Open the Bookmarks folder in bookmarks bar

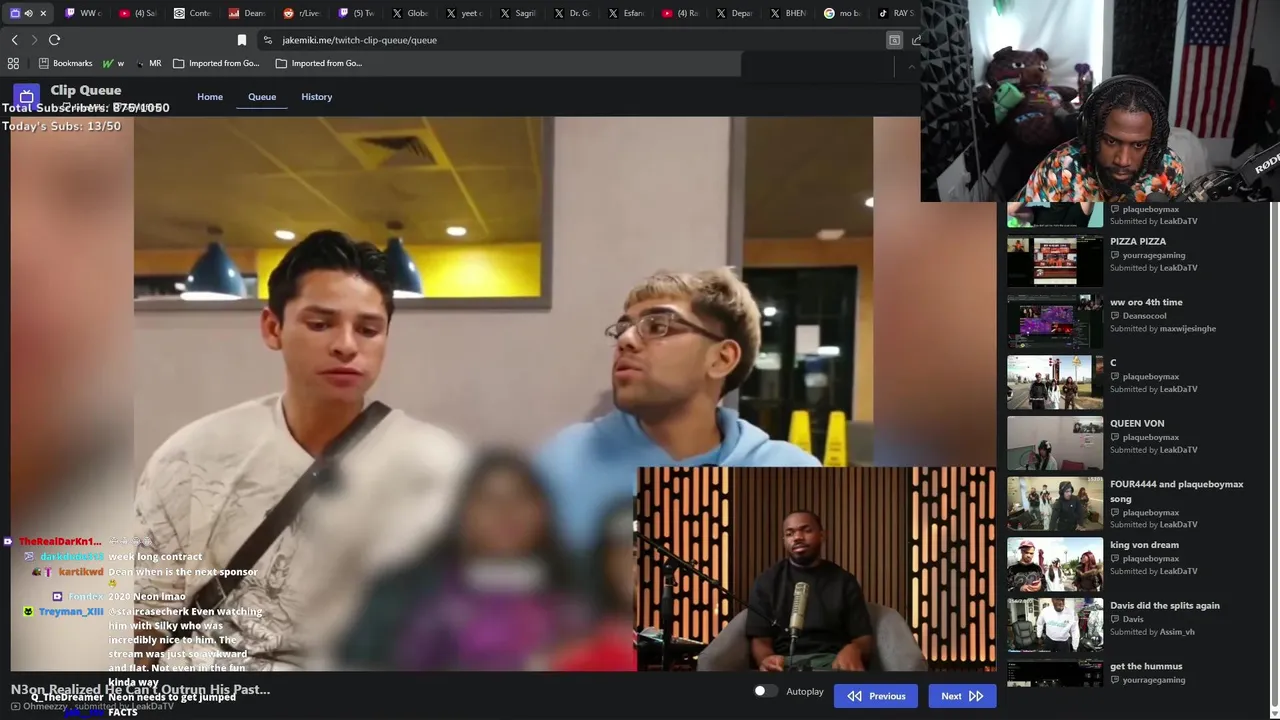click(65, 63)
